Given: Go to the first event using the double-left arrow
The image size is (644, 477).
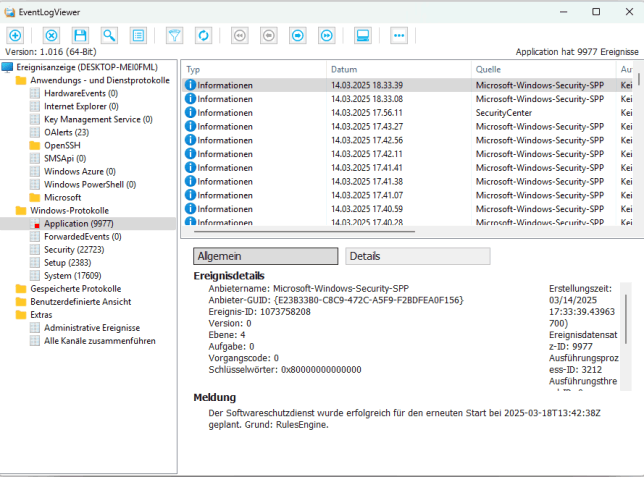Looking at the screenshot, I should click(239, 35).
